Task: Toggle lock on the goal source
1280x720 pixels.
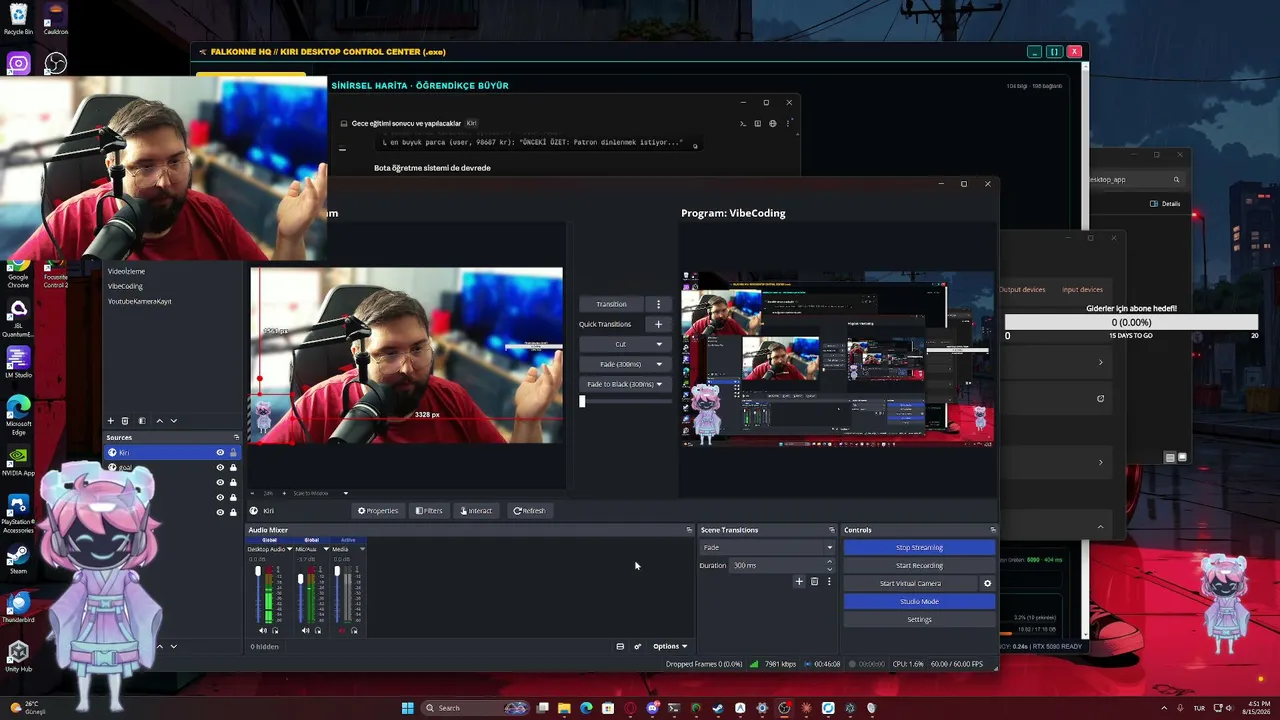Action: pyautogui.click(x=233, y=467)
